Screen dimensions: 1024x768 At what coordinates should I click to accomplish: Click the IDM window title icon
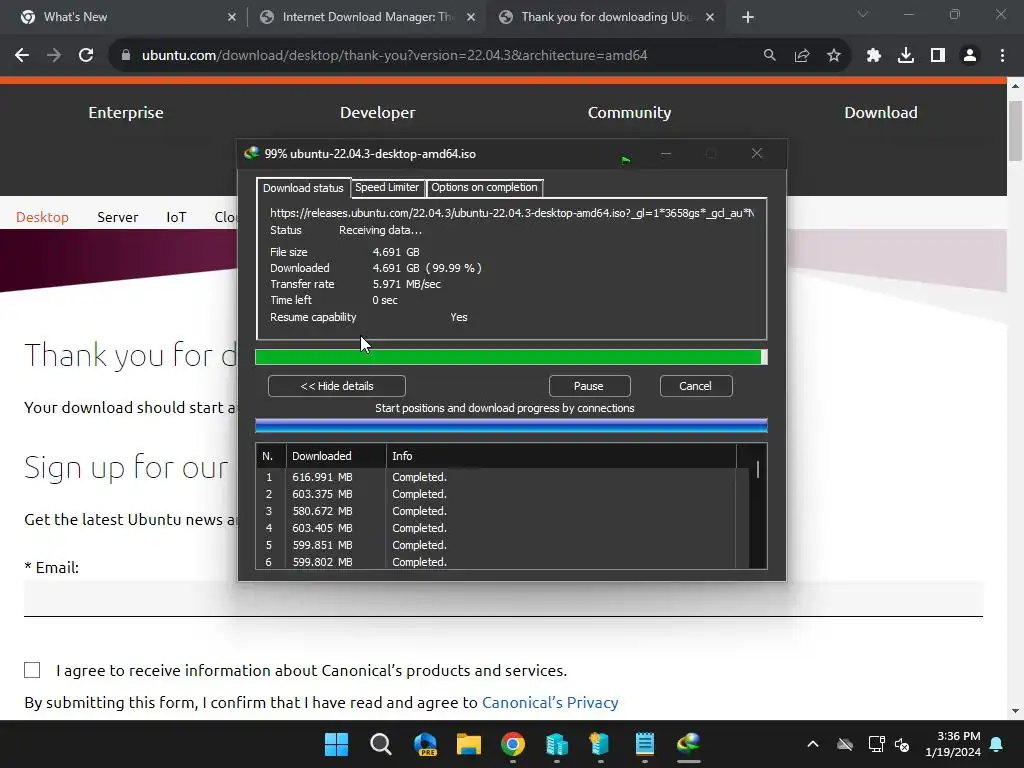(251, 154)
